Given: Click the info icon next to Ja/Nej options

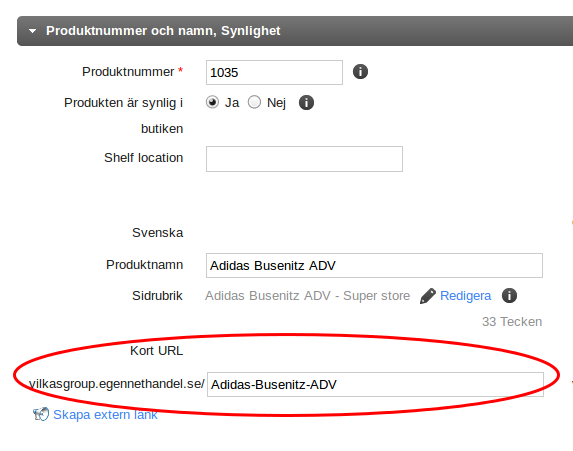Looking at the screenshot, I should [x=306, y=103].
